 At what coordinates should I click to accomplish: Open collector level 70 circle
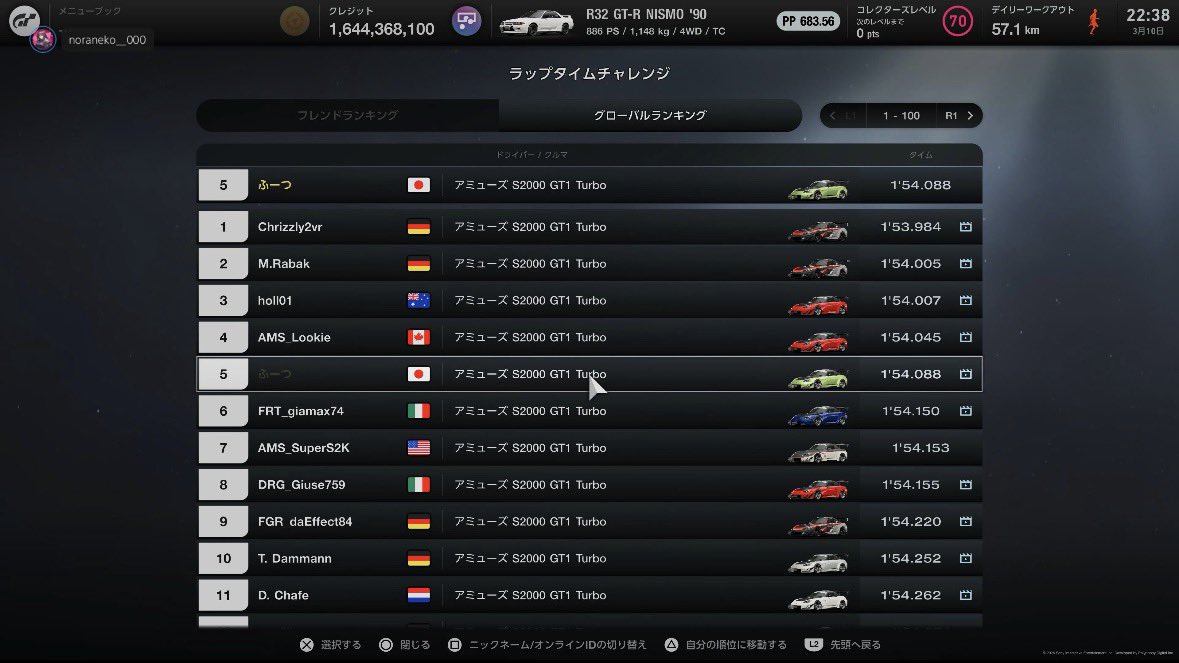pos(957,21)
